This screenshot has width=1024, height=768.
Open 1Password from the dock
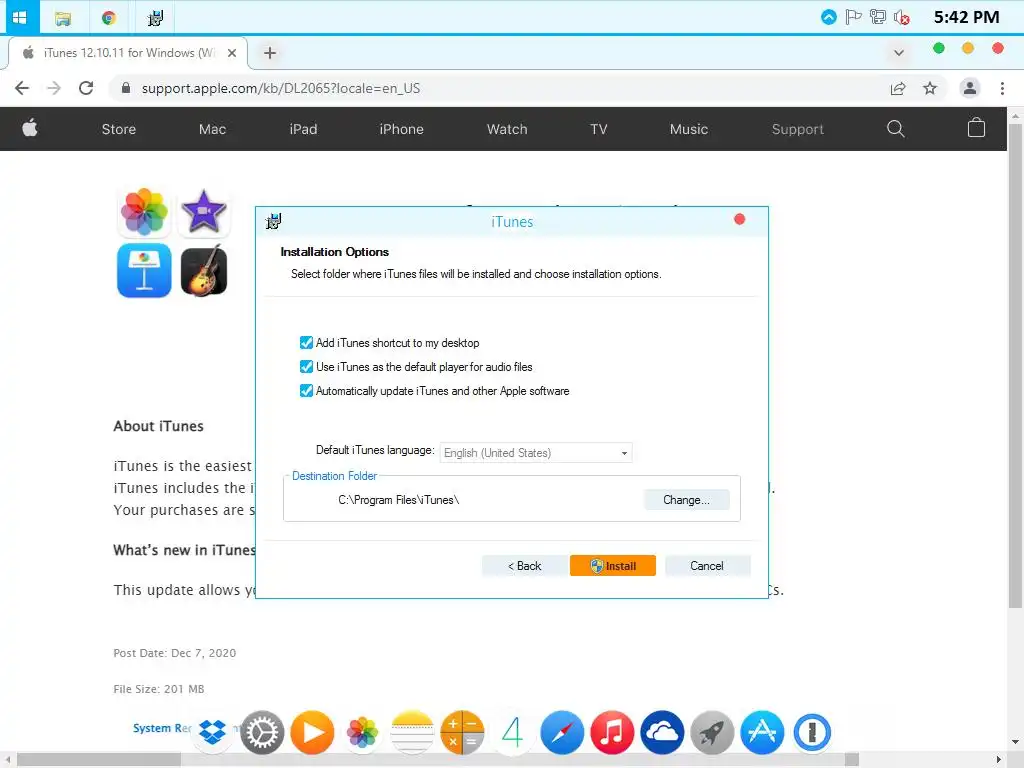coord(812,732)
